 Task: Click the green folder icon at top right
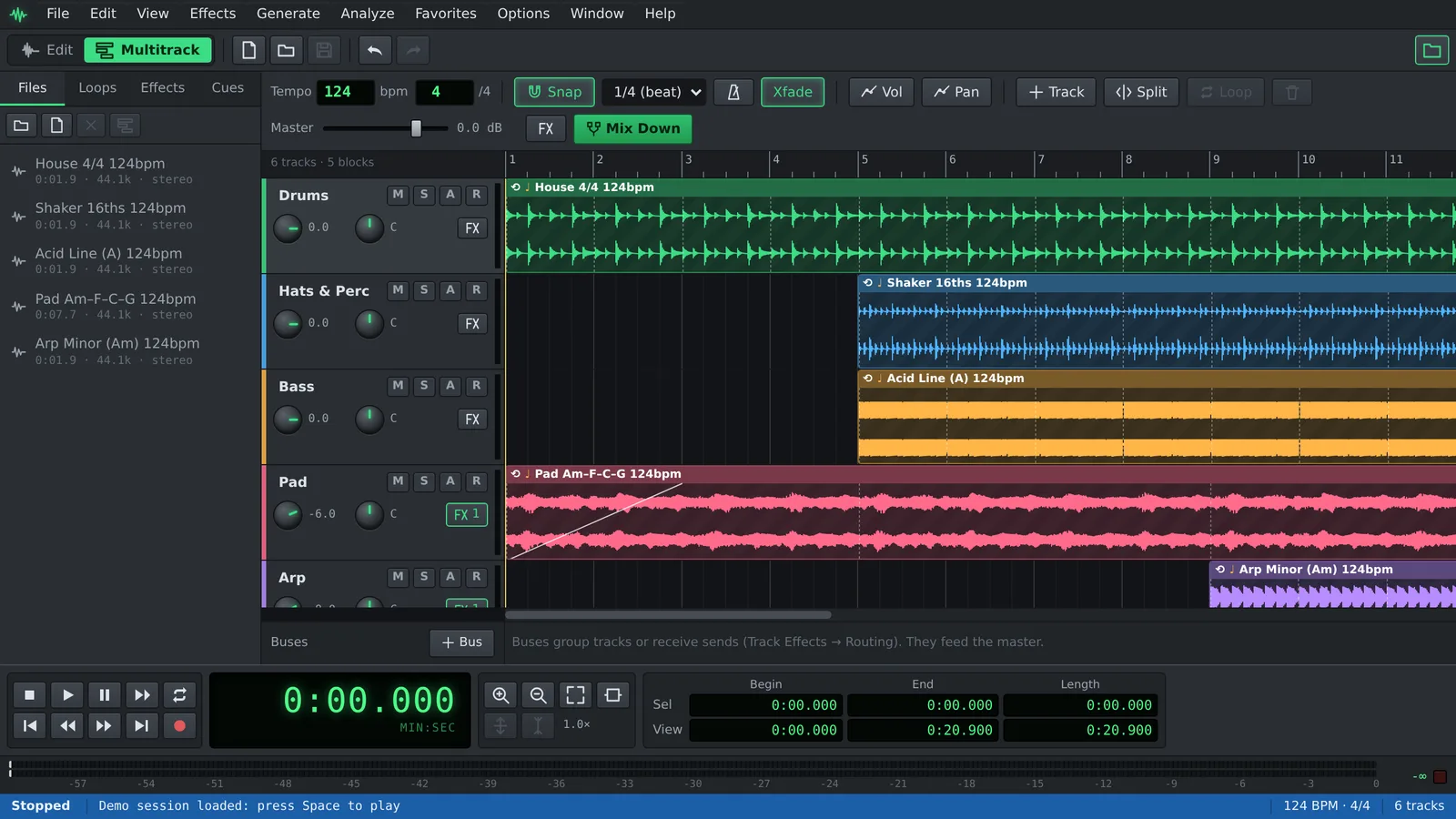point(1431,50)
